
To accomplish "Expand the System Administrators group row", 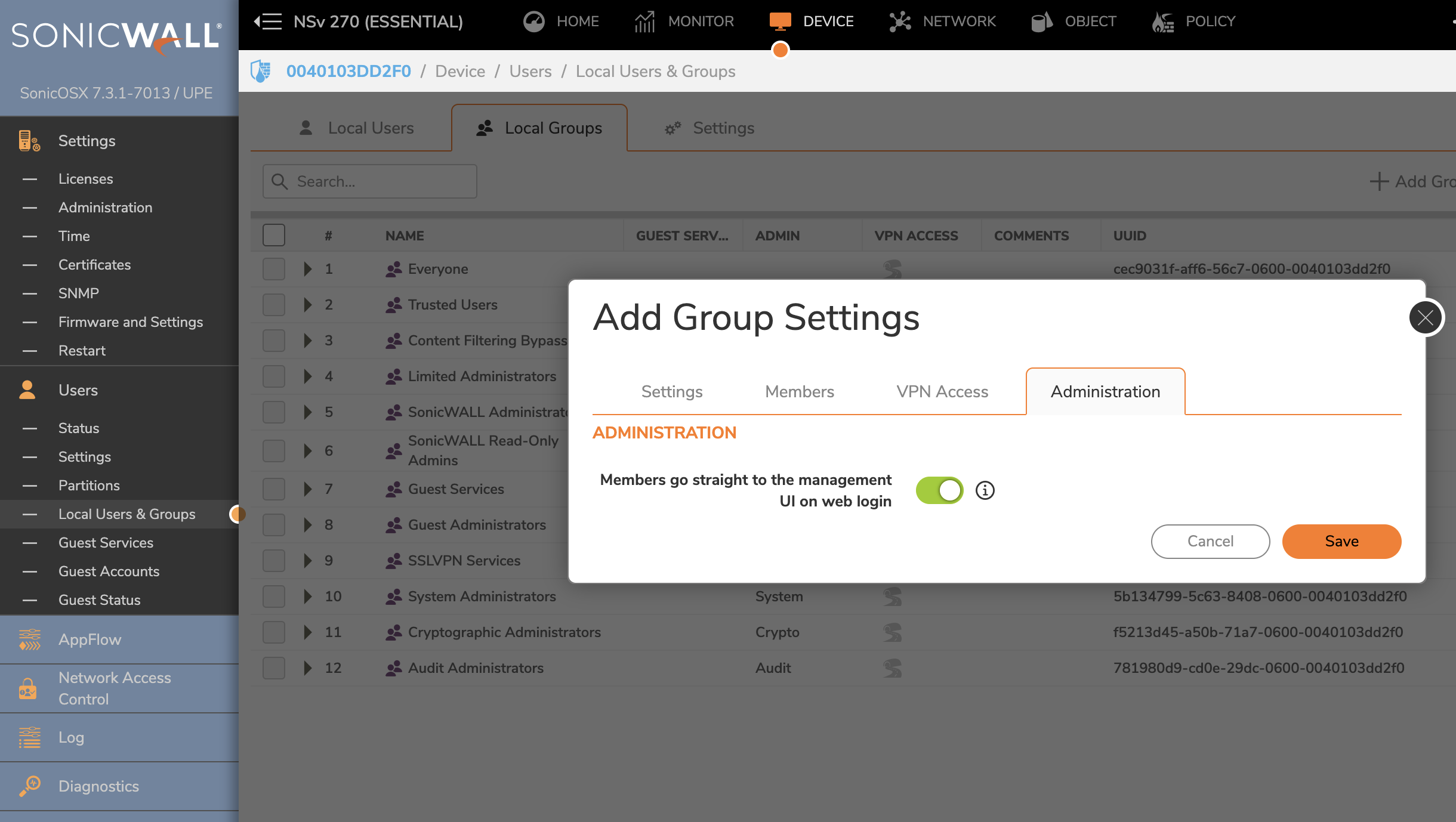I will pyautogui.click(x=308, y=596).
